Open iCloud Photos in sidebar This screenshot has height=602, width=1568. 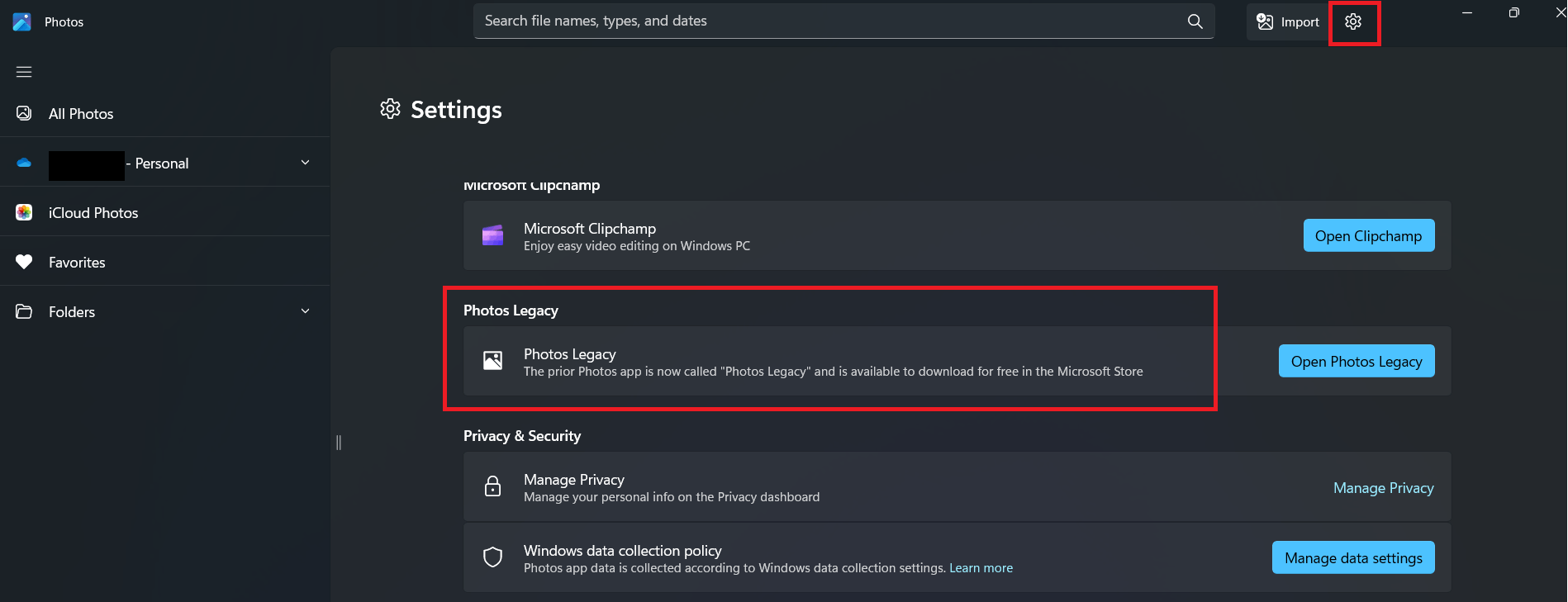point(165,213)
